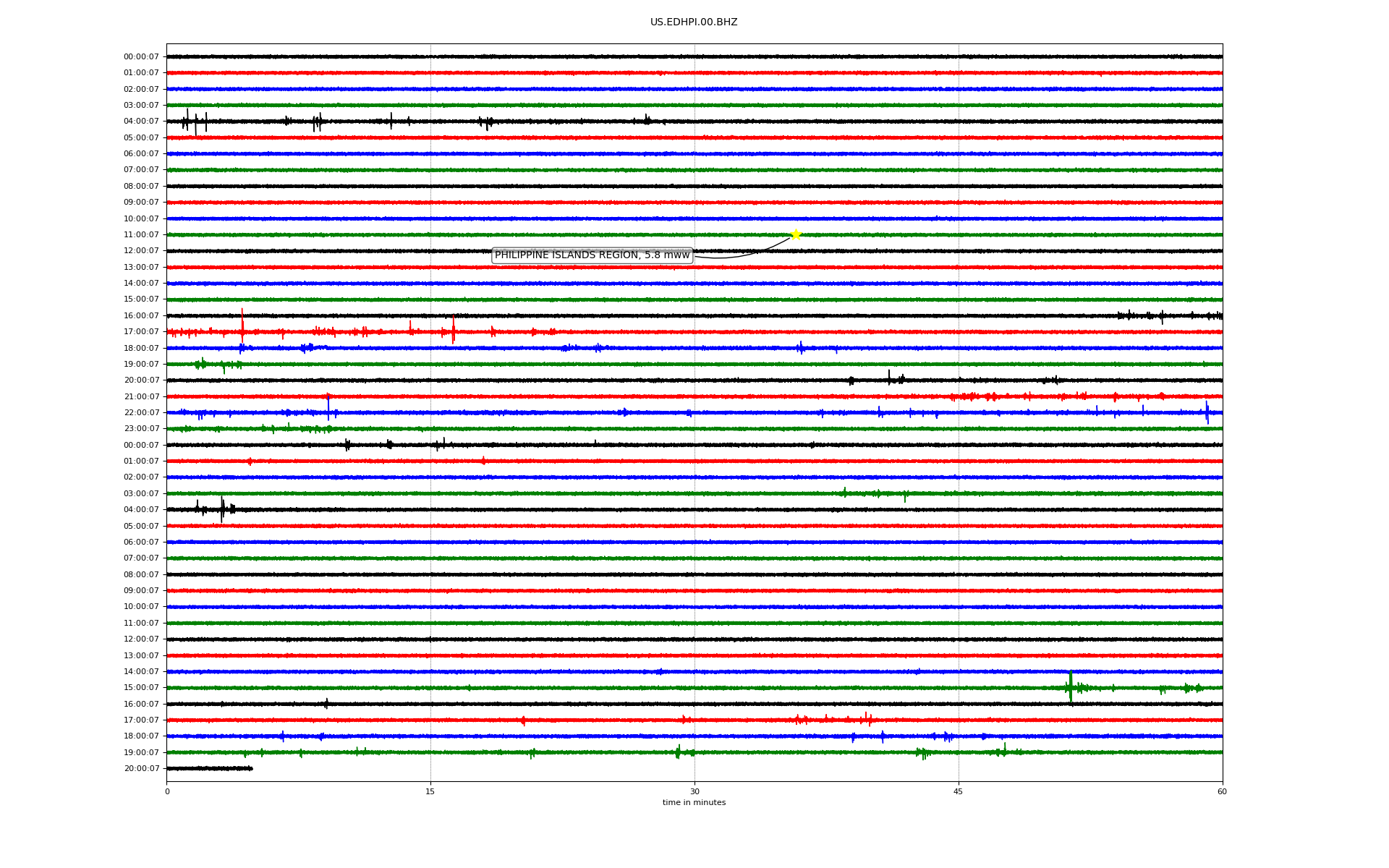Click the tall red spike on 17:00:07 trace
Screen dimensions: 1389x868
(x=242, y=324)
